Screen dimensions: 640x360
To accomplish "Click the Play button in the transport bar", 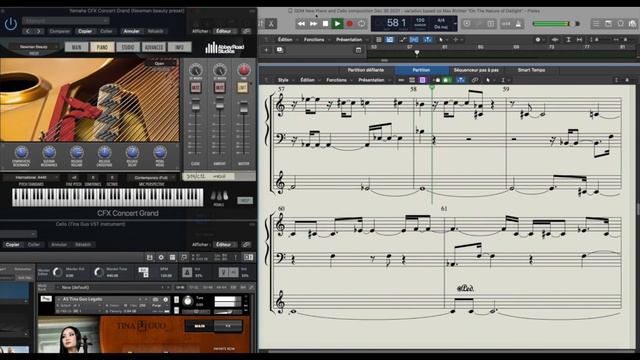I will click(337, 24).
